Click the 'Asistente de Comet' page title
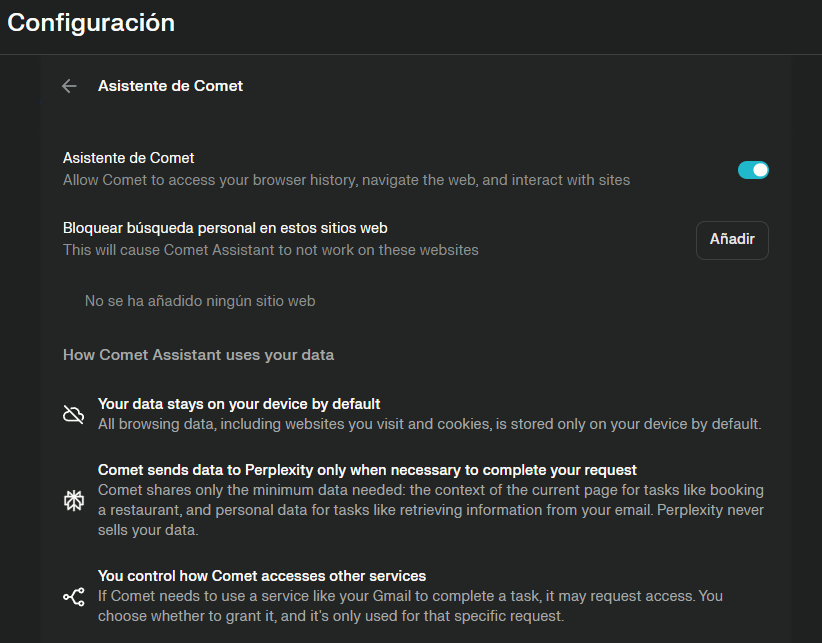Screen dimensions: 822x643 [170, 86]
